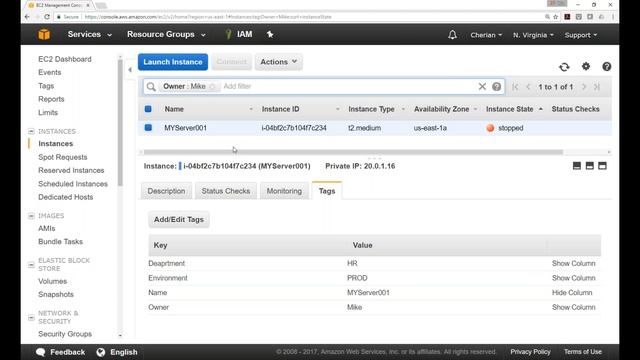Click the Add/Edit Tags button
The width and height of the screenshot is (640, 360).
click(x=179, y=220)
